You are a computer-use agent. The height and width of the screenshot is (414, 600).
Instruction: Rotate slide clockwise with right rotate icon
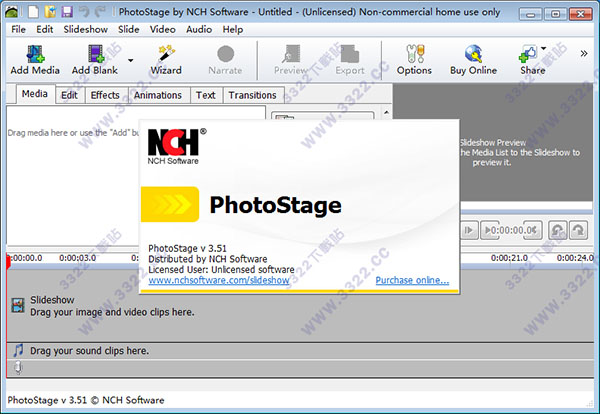coord(578,230)
